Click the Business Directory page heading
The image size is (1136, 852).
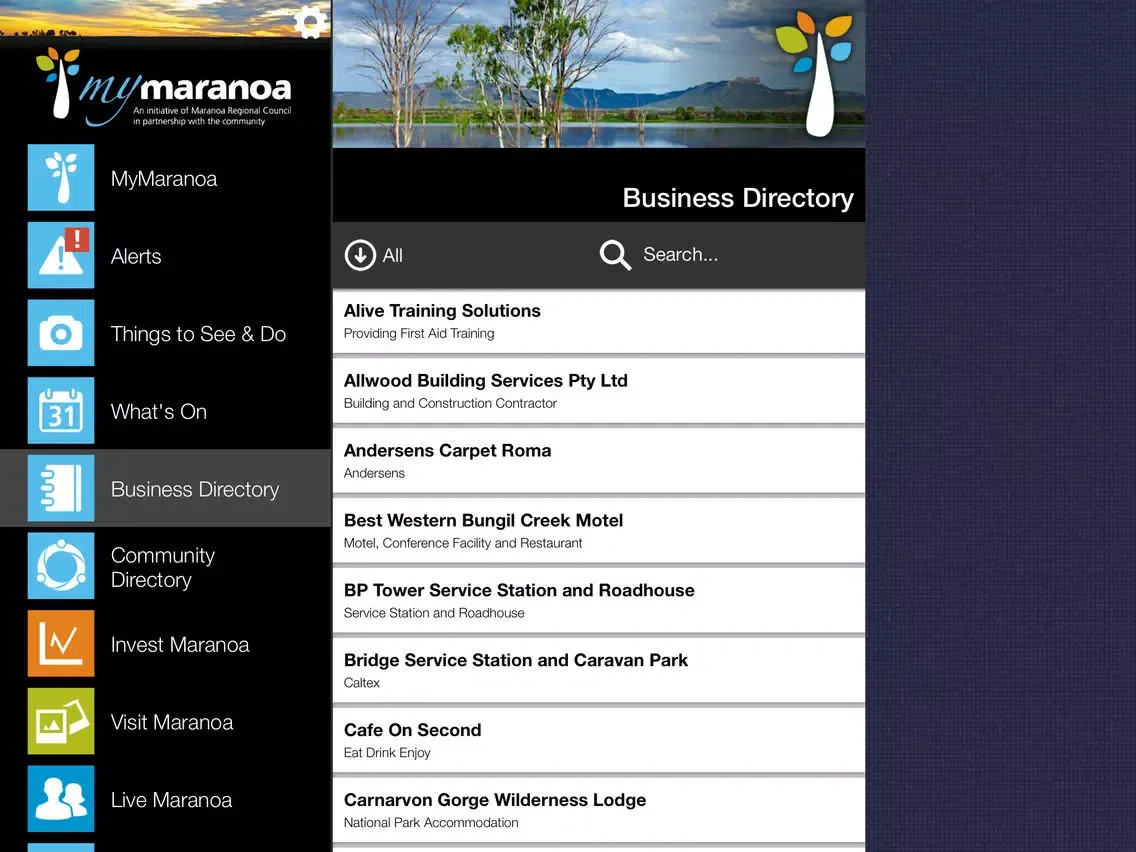click(738, 198)
